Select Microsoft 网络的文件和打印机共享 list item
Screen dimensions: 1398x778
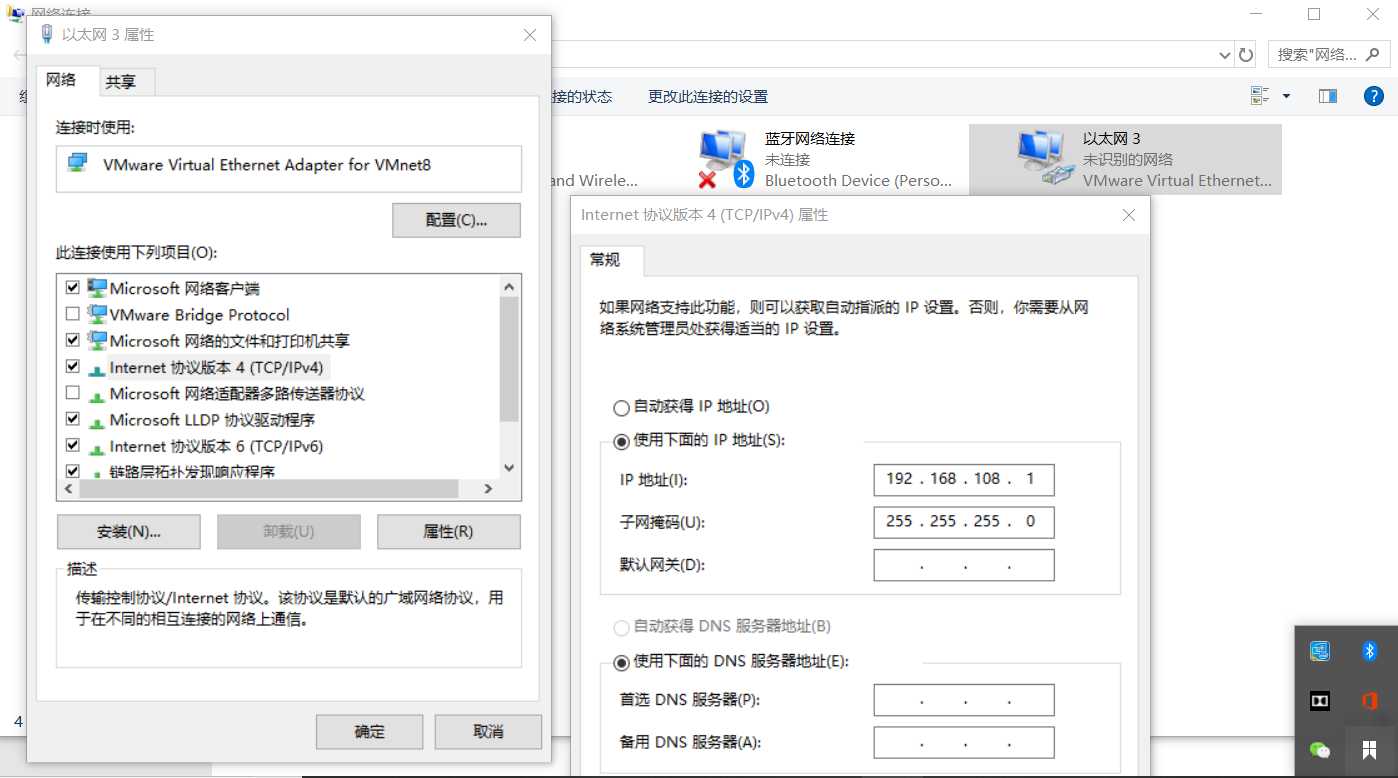230,341
